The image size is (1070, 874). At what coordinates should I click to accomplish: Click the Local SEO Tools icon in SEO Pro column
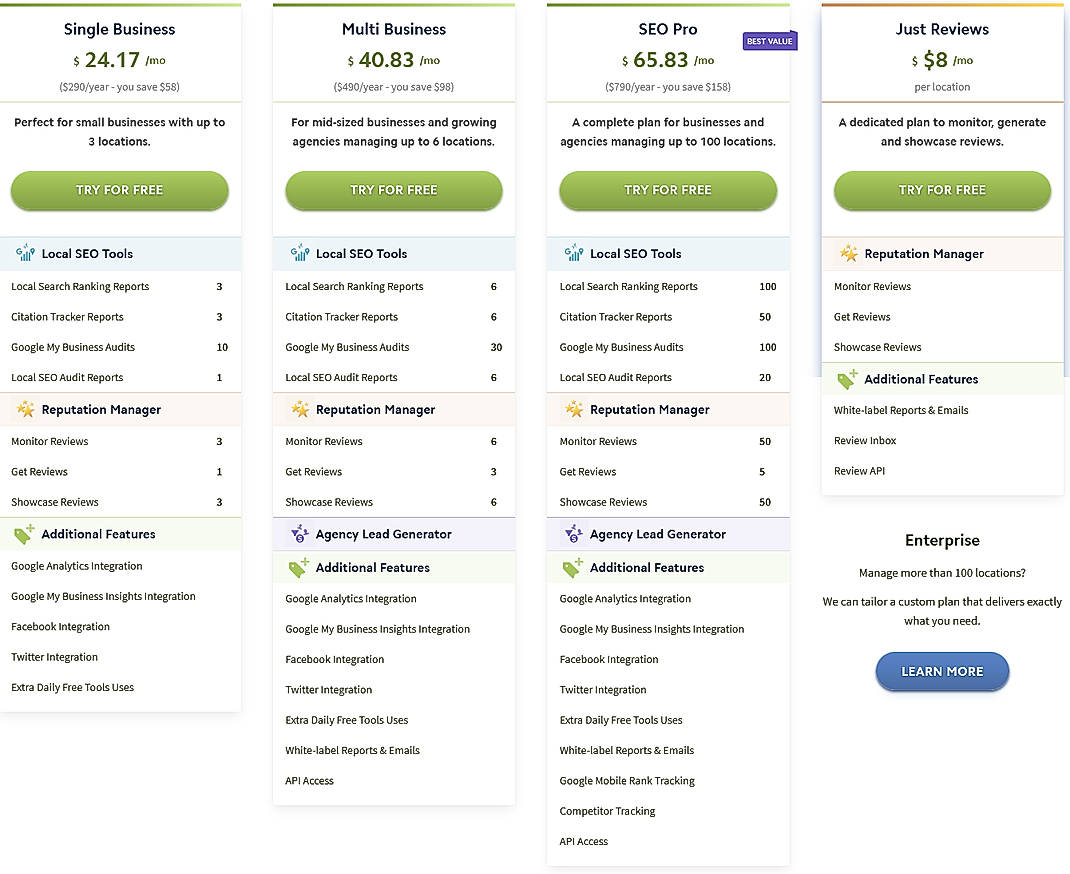pyautogui.click(x=573, y=253)
